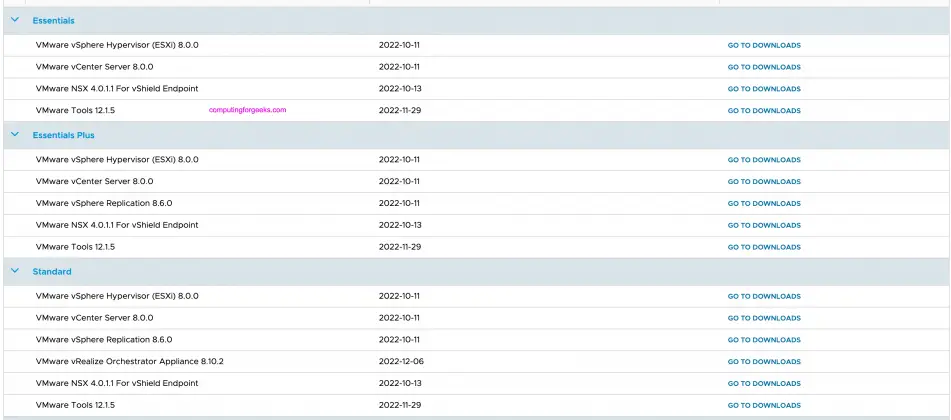Collapse the Standard section chevron
951x420 pixels.
15,271
